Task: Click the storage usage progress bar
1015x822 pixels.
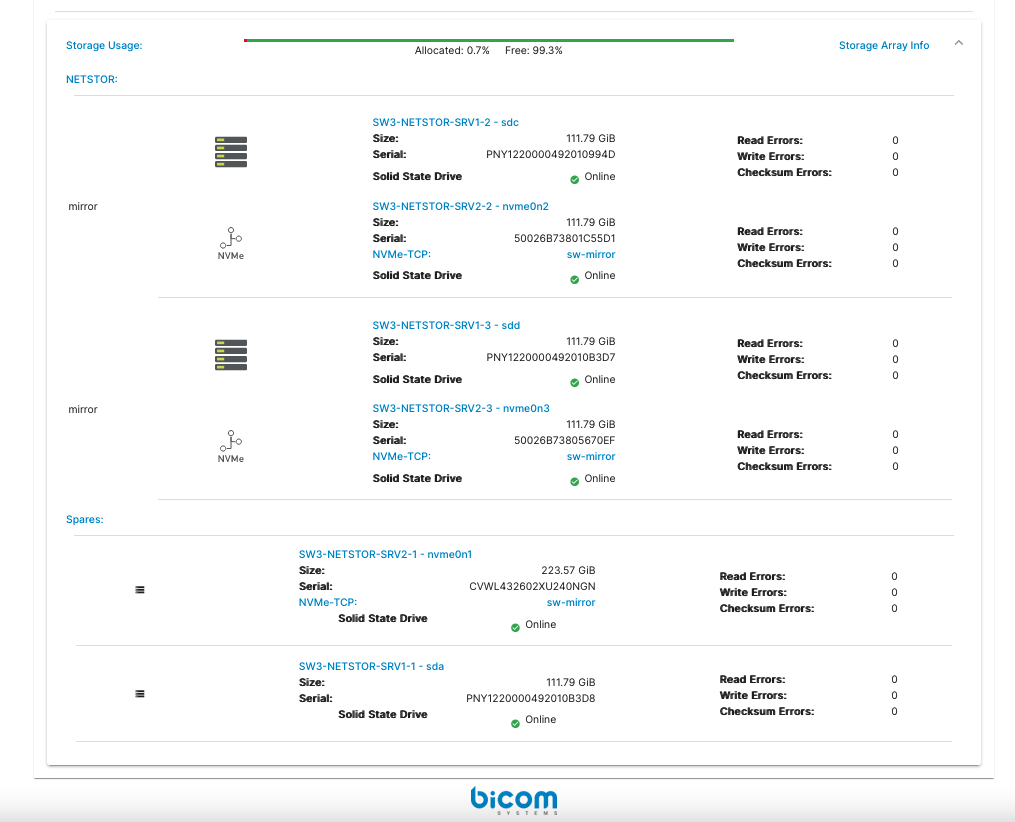Action: click(x=488, y=41)
